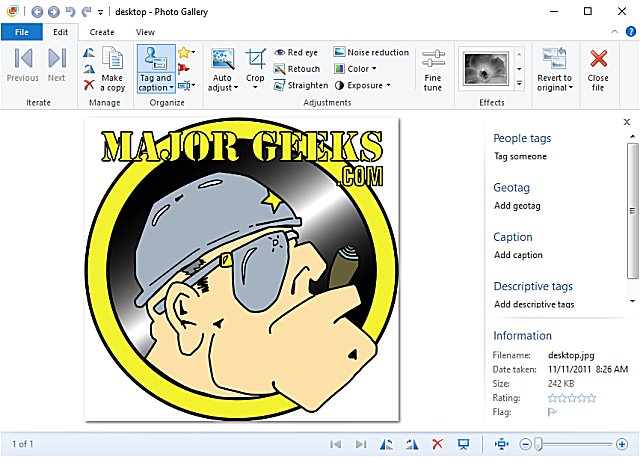Screen dimensions: 640x457
Task: Click Add geotag link
Action: [x=518, y=205]
